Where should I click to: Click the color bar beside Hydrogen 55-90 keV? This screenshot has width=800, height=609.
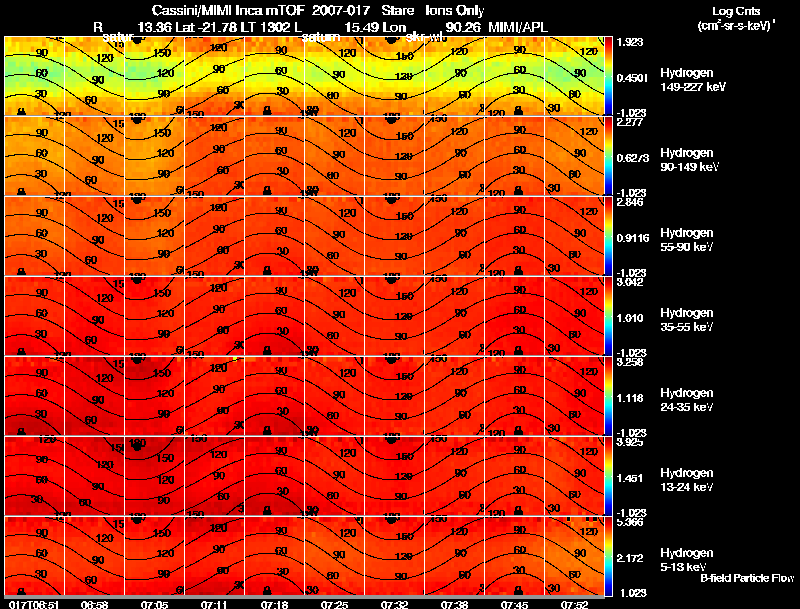point(608,236)
